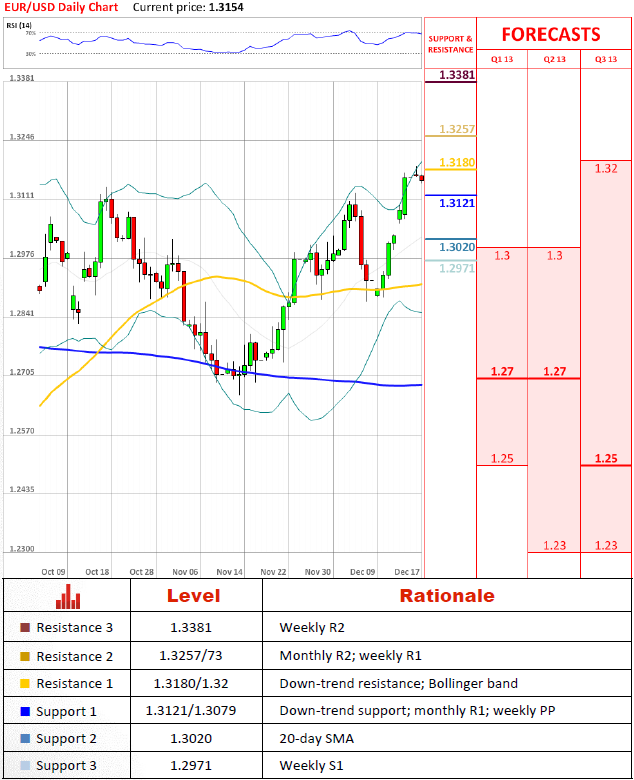This screenshot has width=634, height=780.
Task: Click the Nov 06 date axis label
Action: click(x=185, y=572)
